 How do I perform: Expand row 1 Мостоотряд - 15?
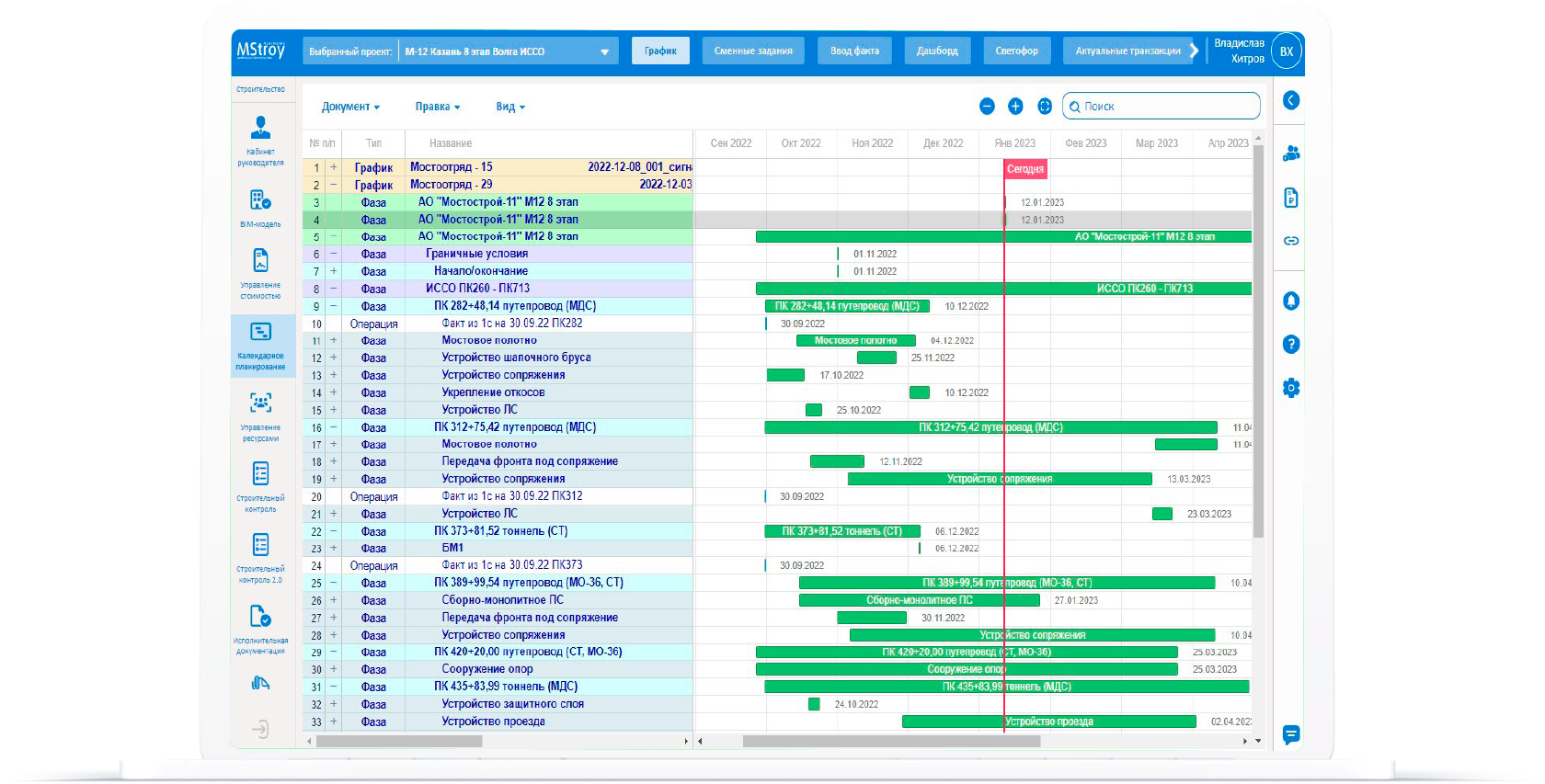click(x=334, y=167)
